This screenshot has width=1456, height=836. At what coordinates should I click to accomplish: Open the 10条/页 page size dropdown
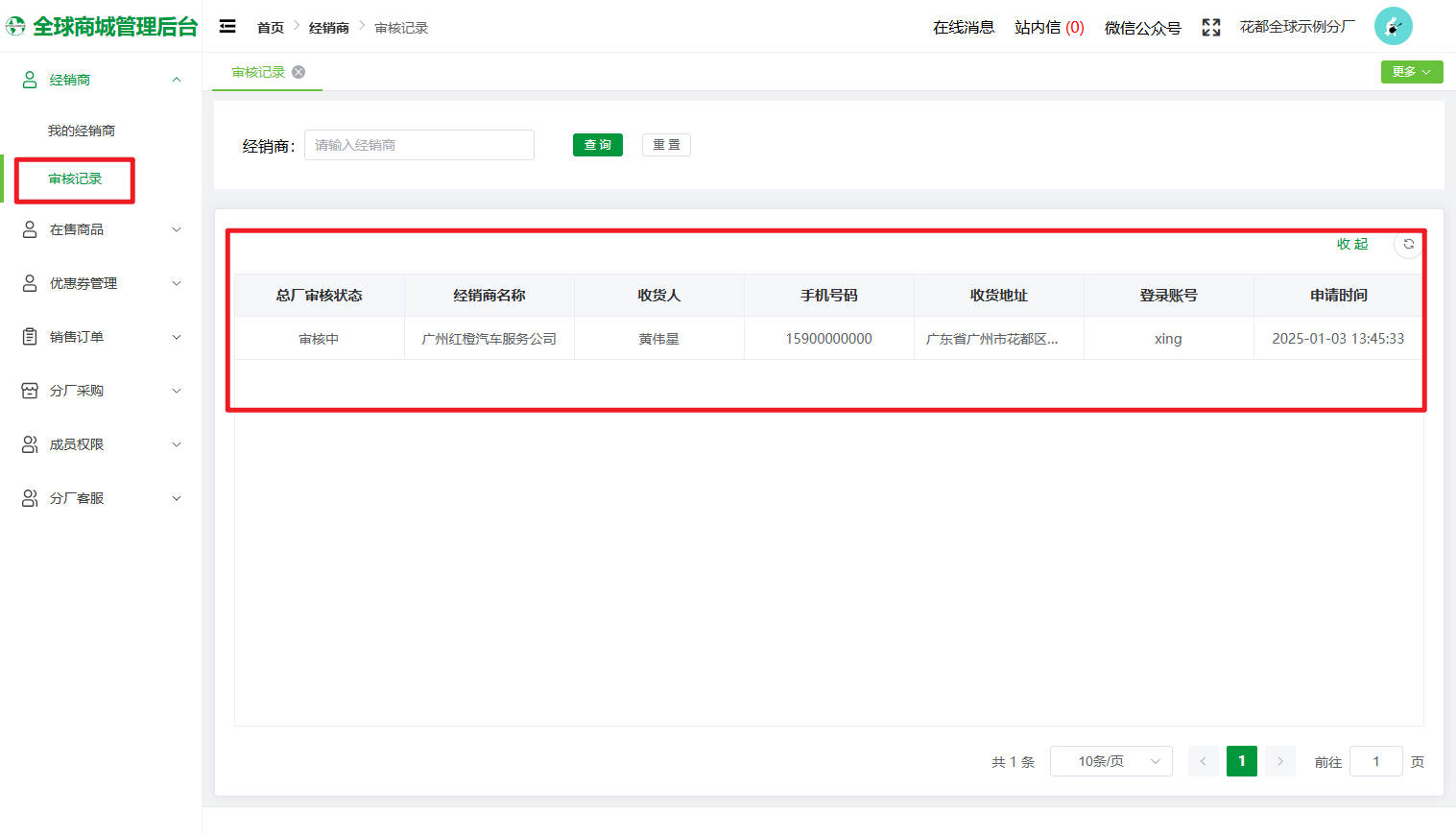coord(1110,761)
